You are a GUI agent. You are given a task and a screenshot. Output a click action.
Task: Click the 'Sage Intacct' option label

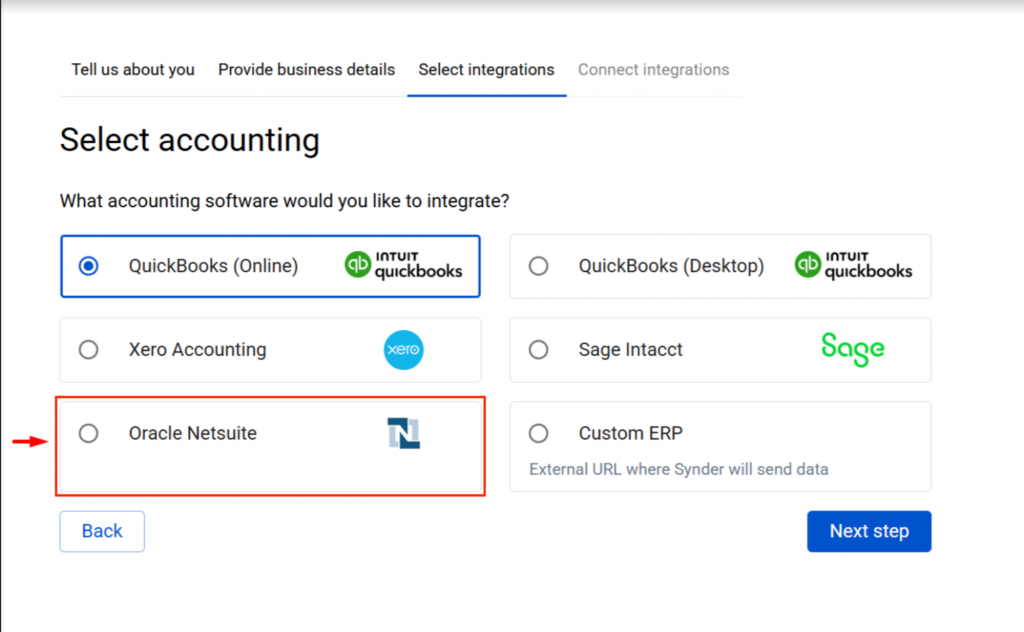pos(630,350)
